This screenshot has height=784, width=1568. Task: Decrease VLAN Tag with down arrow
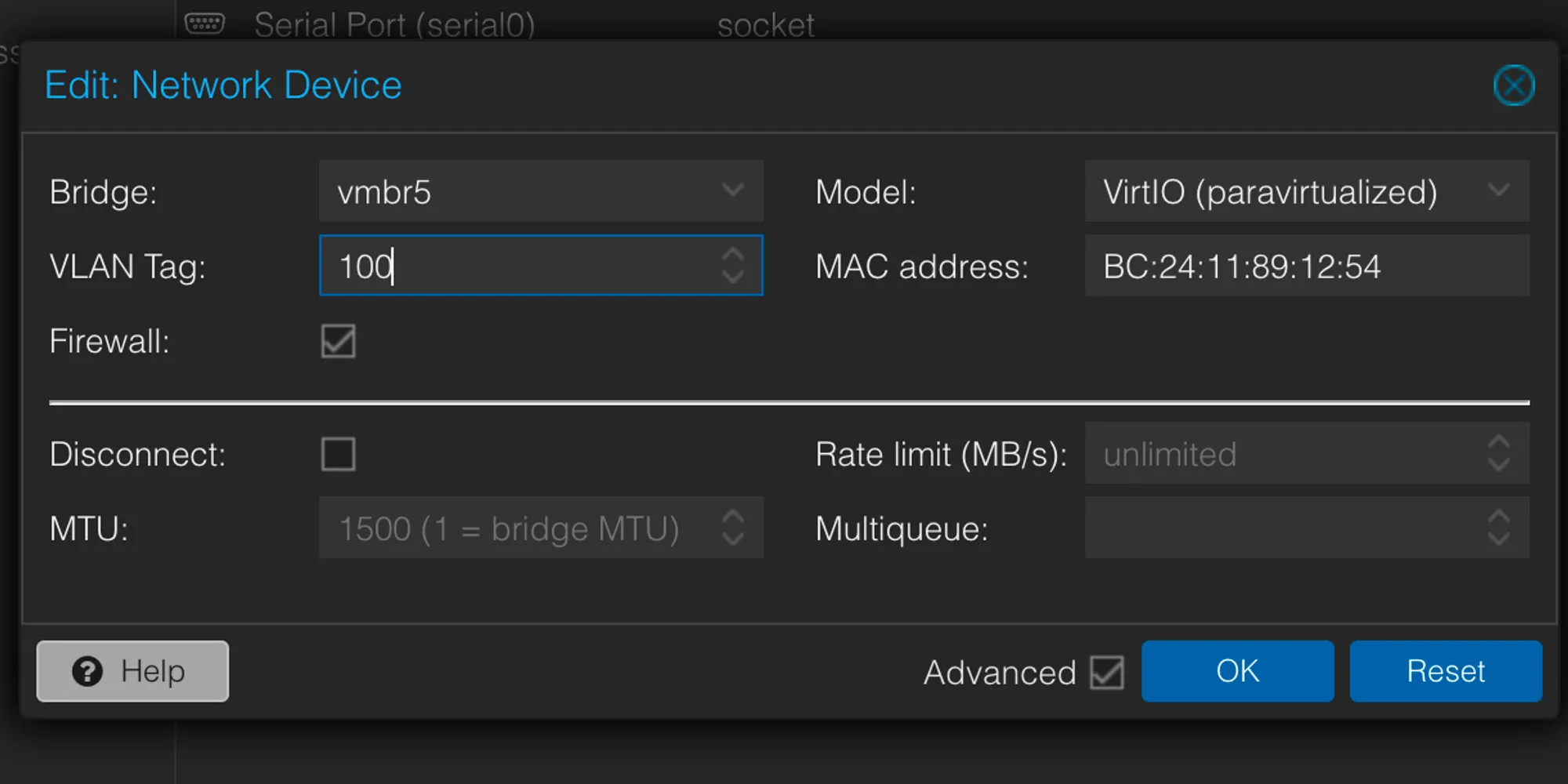[732, 276]
